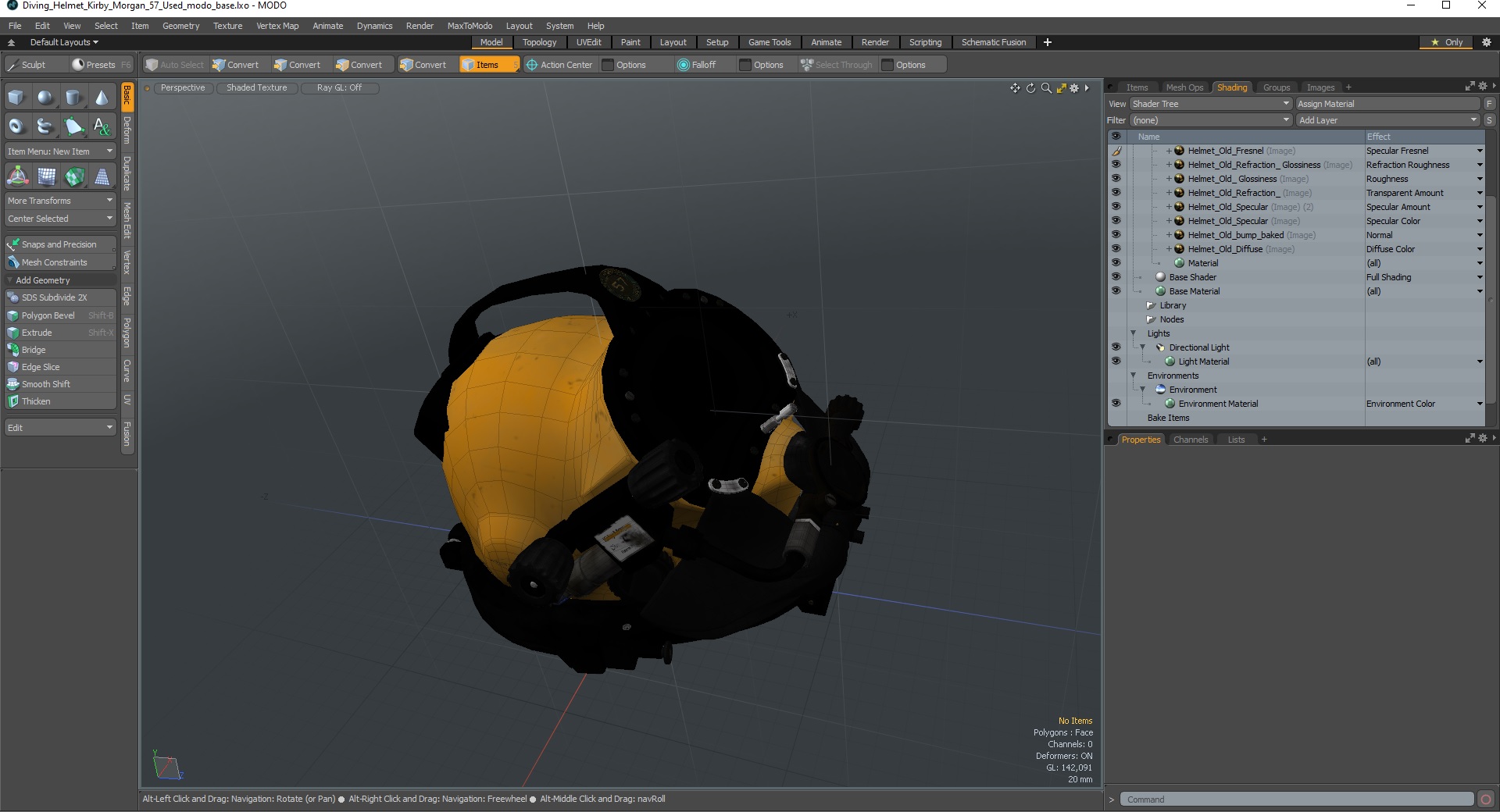Collapse the Lights tree section

[1134, 333]
